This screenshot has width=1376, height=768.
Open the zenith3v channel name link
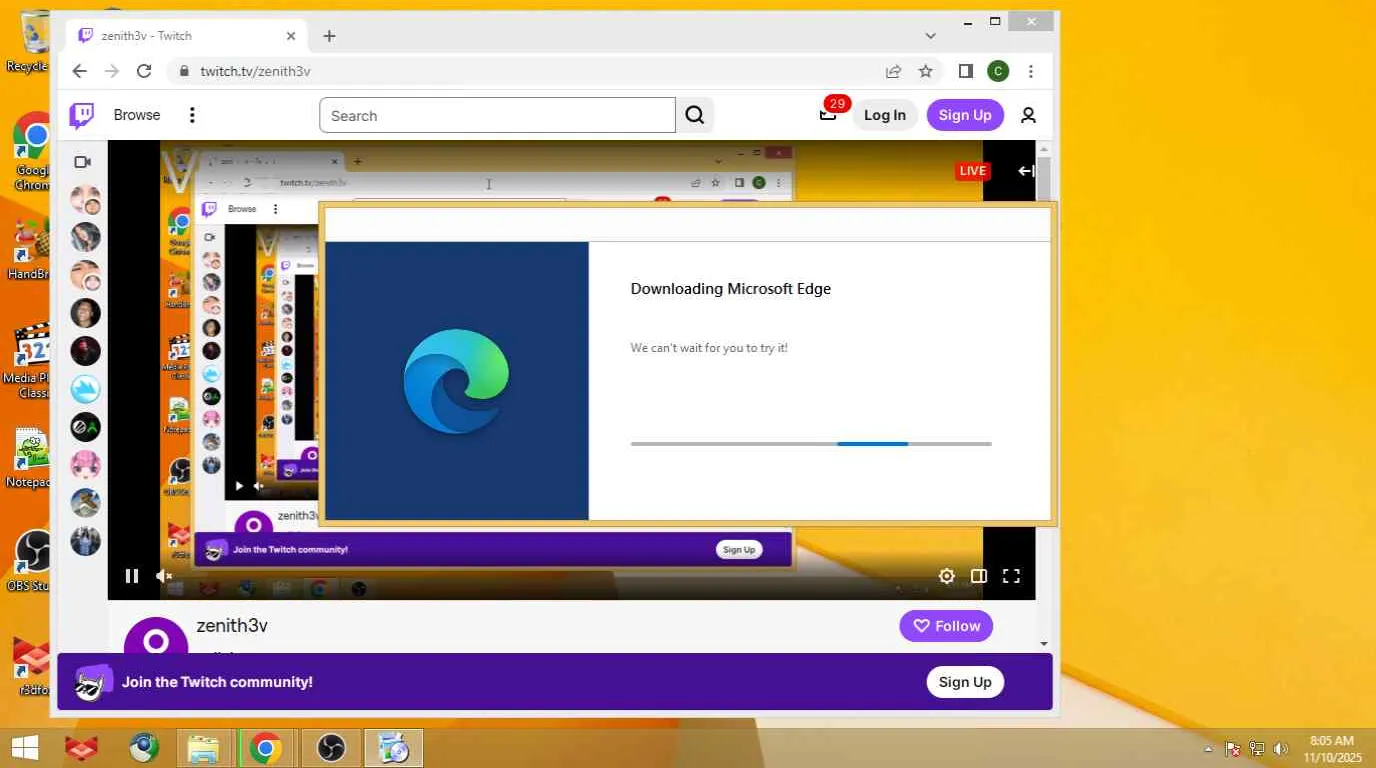(x=232, y=626)
